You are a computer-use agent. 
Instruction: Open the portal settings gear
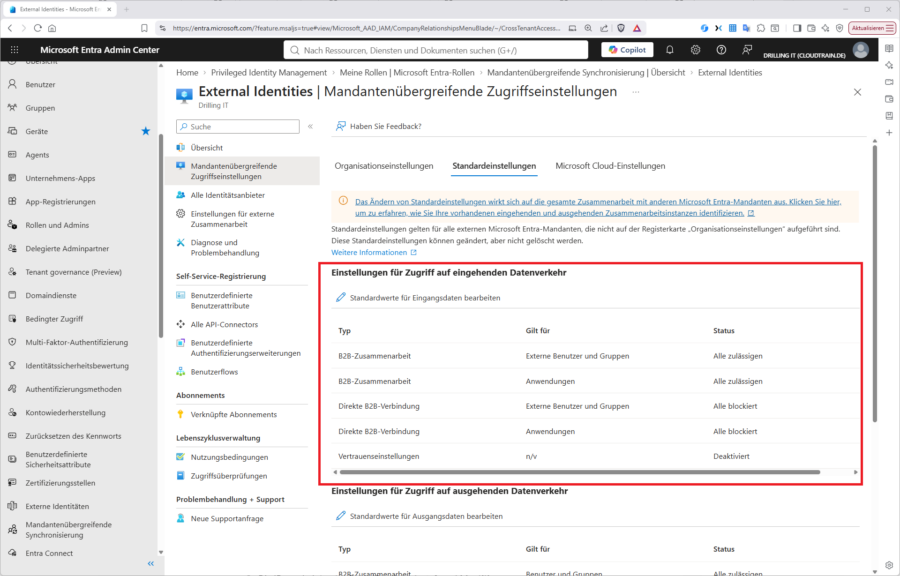point(695,50)
